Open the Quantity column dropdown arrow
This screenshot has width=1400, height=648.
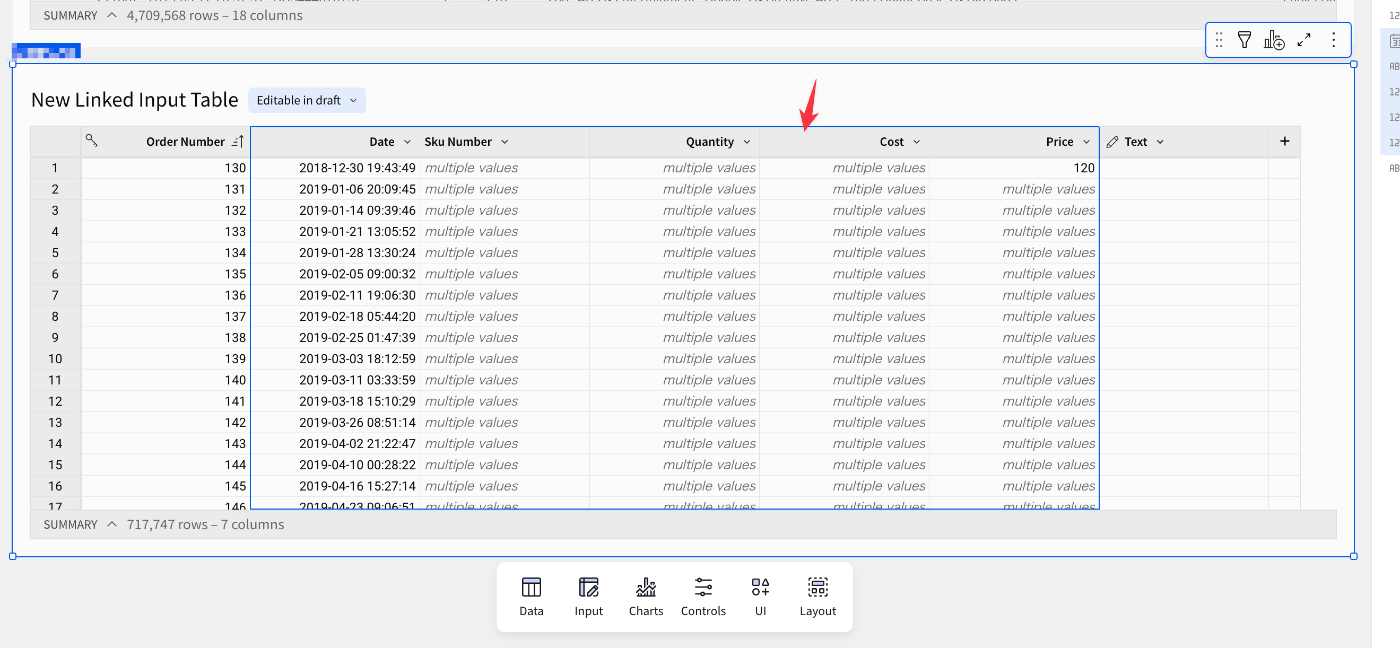(x=747, y=142)
